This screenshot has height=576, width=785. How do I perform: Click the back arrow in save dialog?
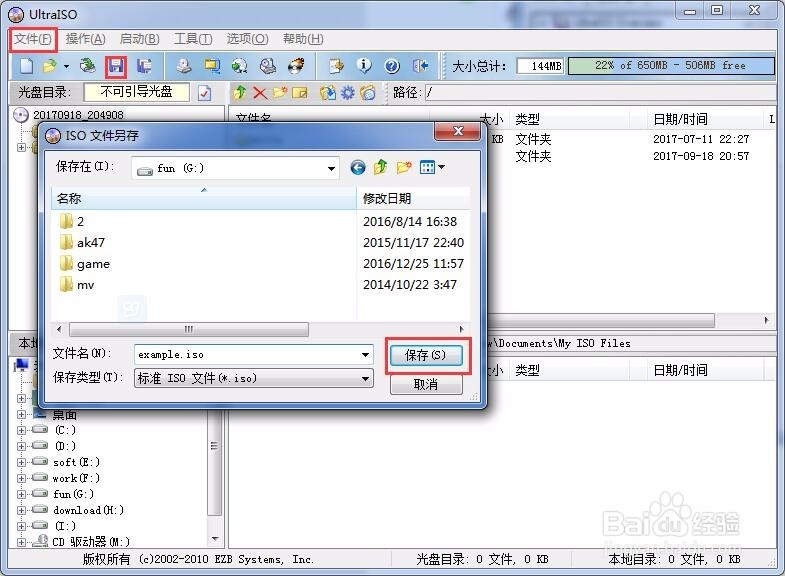click(x=357, y=167)
